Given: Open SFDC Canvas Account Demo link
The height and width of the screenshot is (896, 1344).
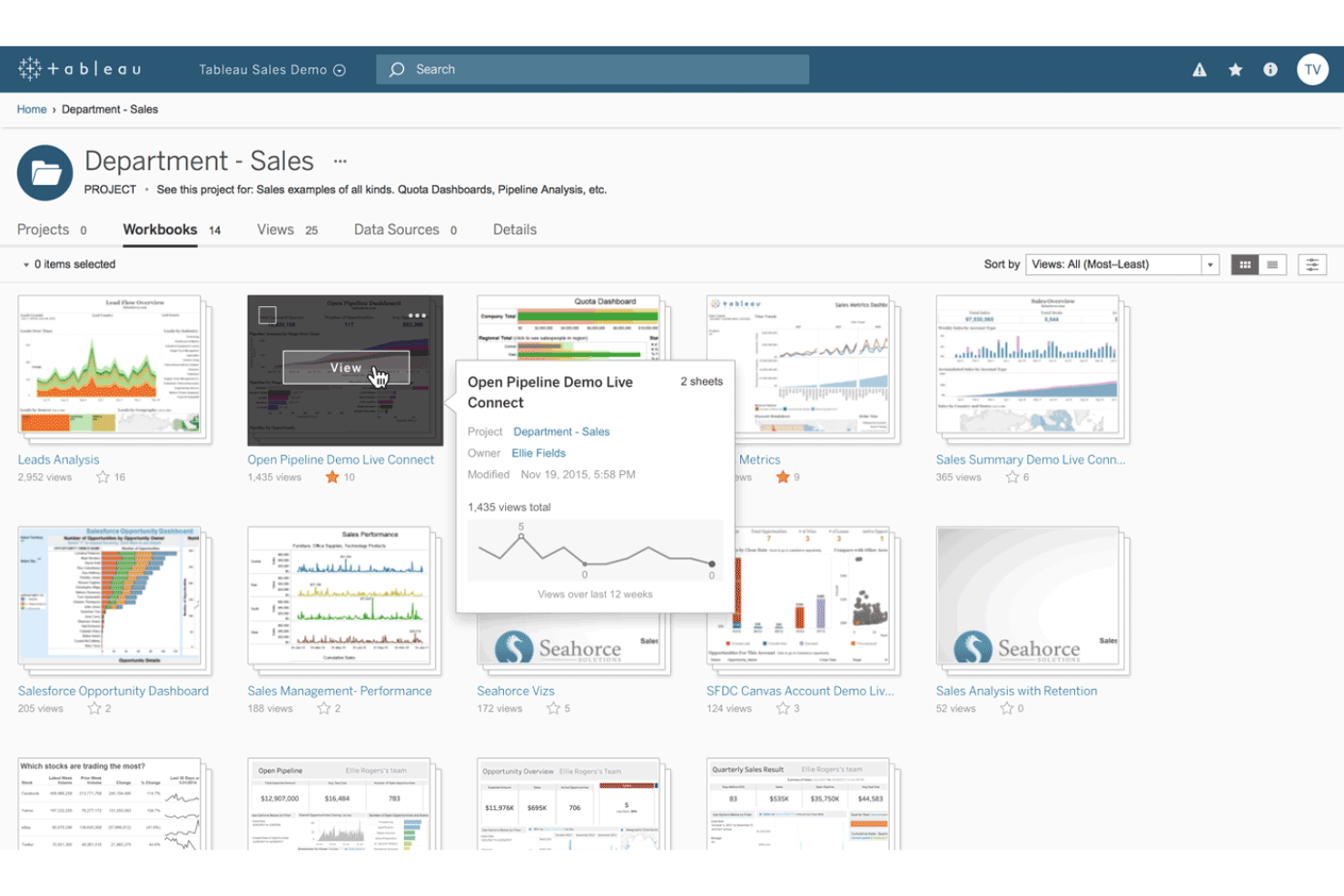Looking at the screenshot, I should point(800,691).
